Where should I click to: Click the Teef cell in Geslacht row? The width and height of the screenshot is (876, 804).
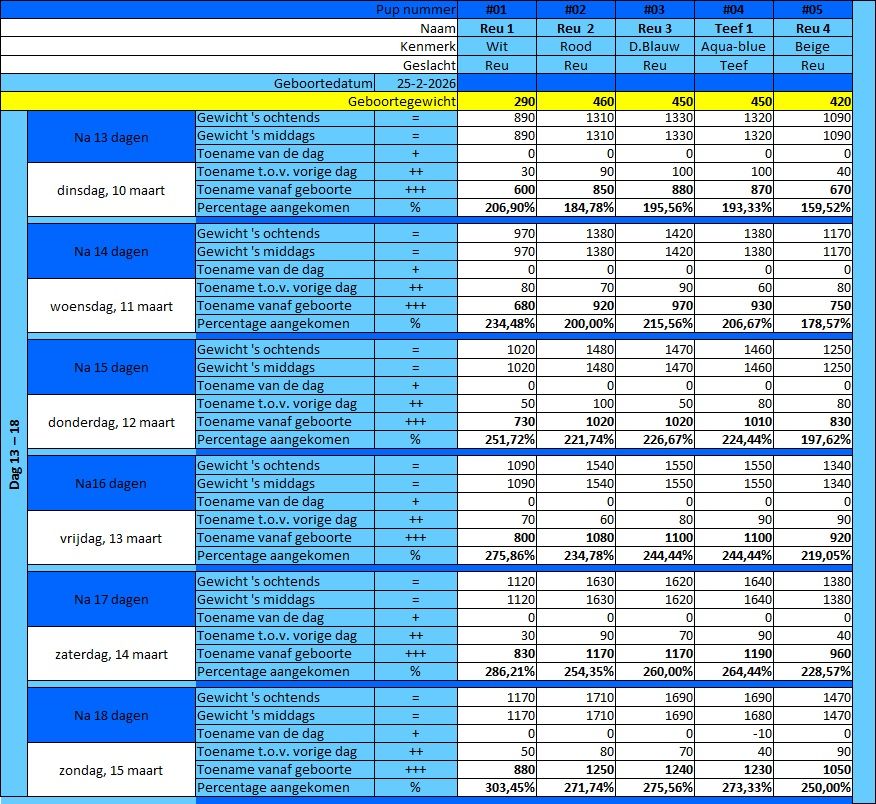(734, 65)
